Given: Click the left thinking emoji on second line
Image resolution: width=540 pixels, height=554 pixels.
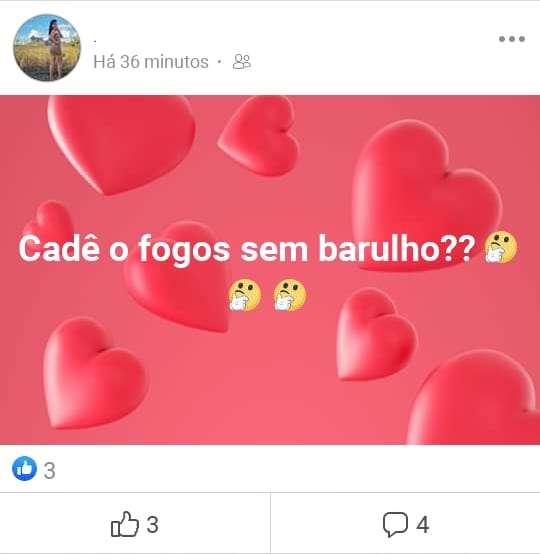Looking at the screenshot, I should pos(245,295).
